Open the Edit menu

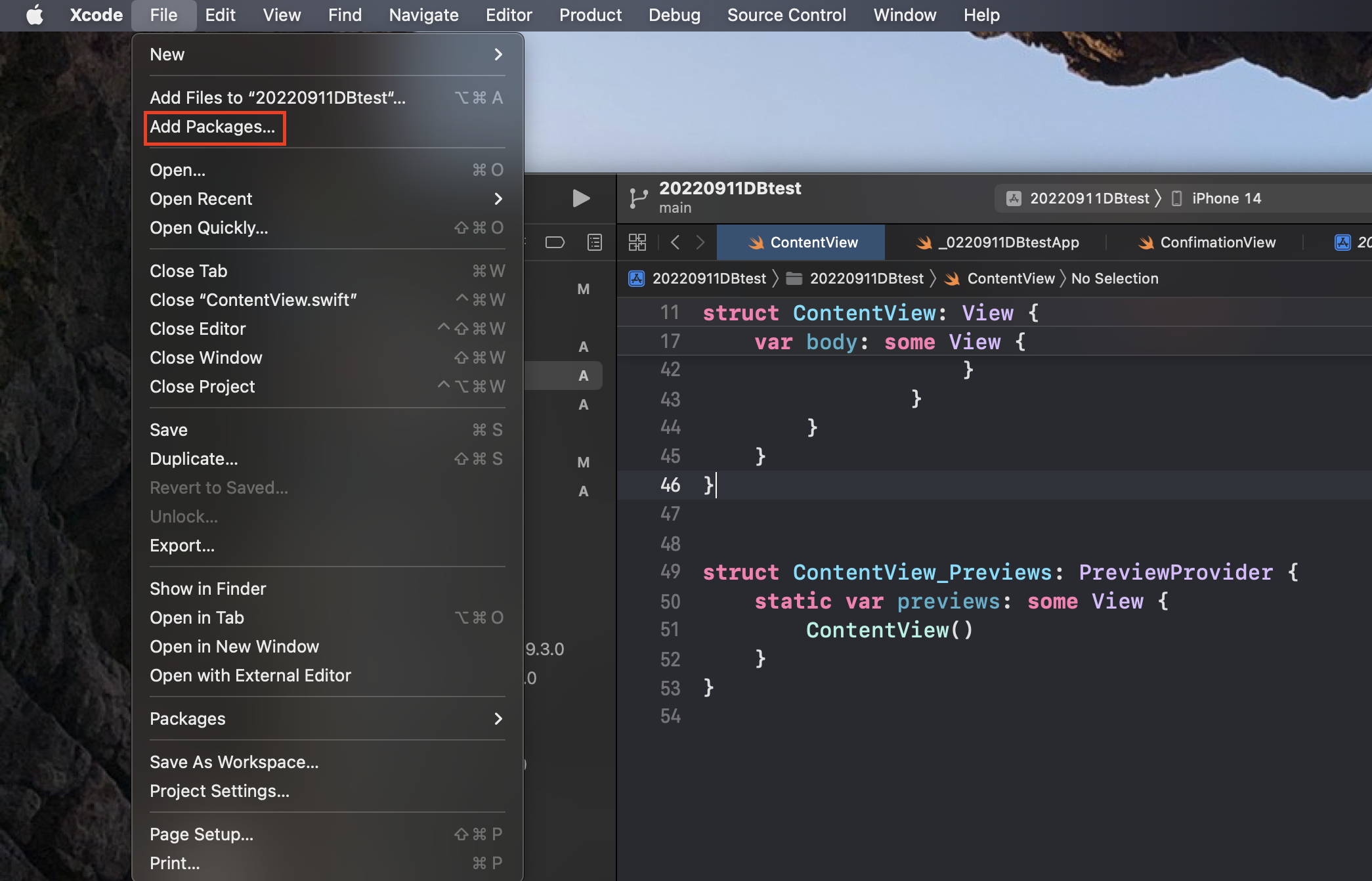click(220, 15)
